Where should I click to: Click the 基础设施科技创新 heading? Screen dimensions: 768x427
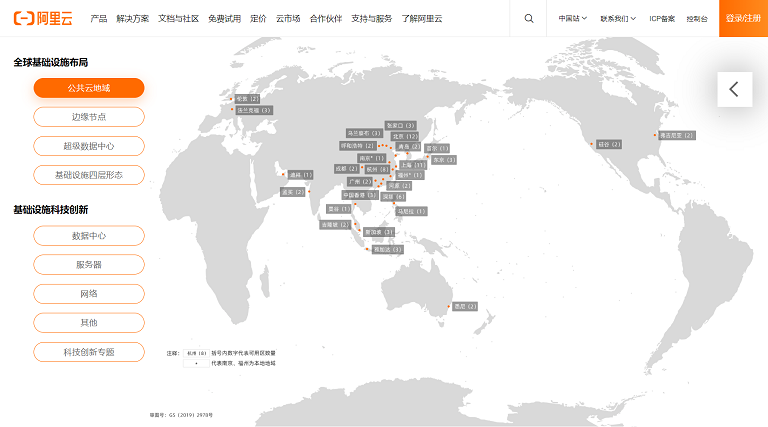pyautogui.click(x=50, y=210)
